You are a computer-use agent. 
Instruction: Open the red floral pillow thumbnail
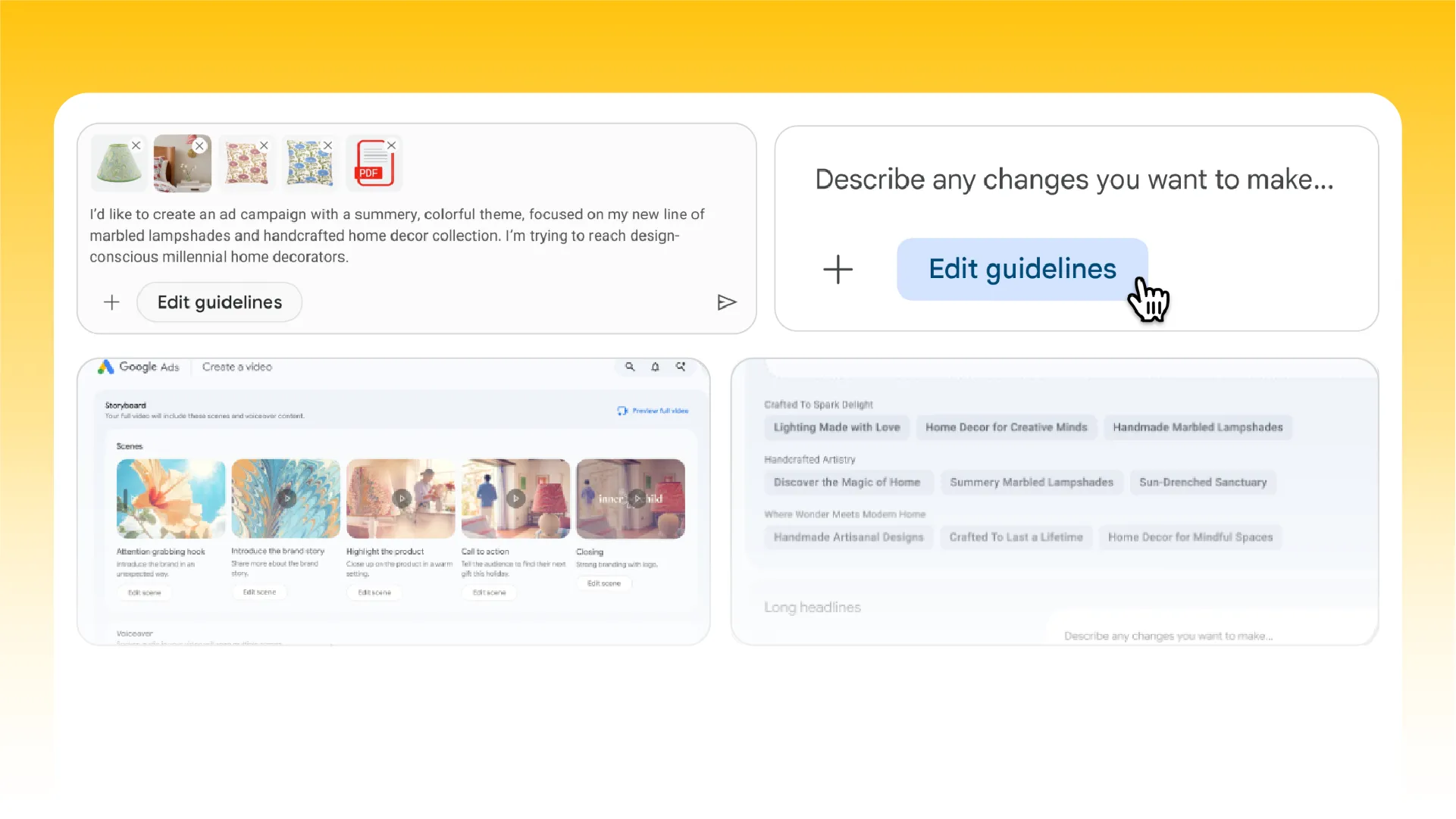pyautogui.click(x=246, y=164)
